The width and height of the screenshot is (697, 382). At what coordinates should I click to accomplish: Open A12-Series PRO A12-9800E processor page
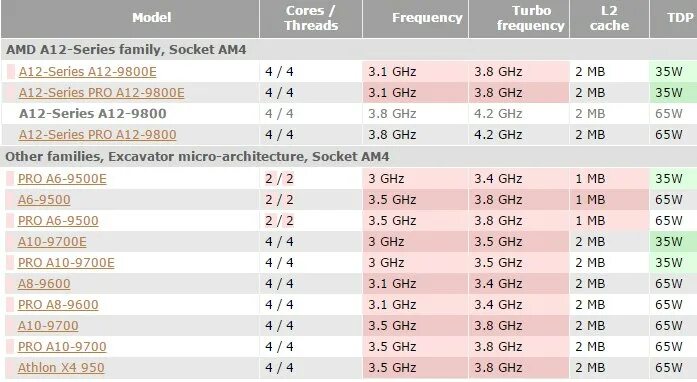pos(101,93)
